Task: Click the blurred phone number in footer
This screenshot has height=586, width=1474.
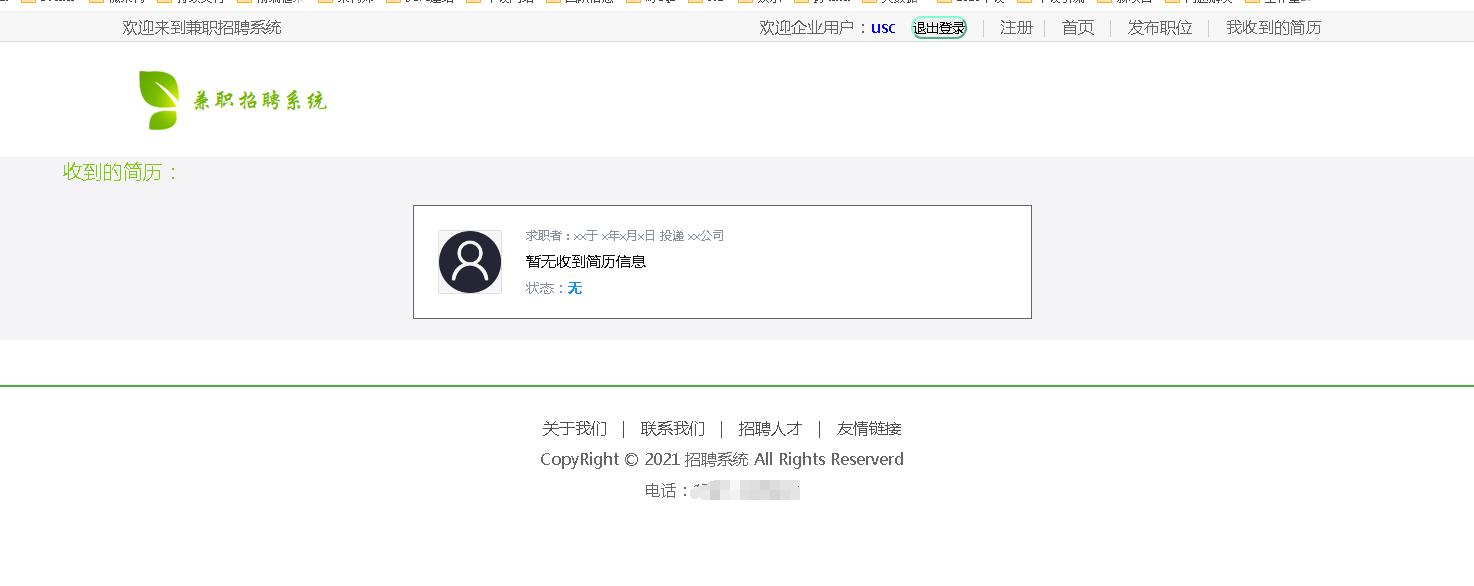Action: pyautogui.click(x=744, y=490)
